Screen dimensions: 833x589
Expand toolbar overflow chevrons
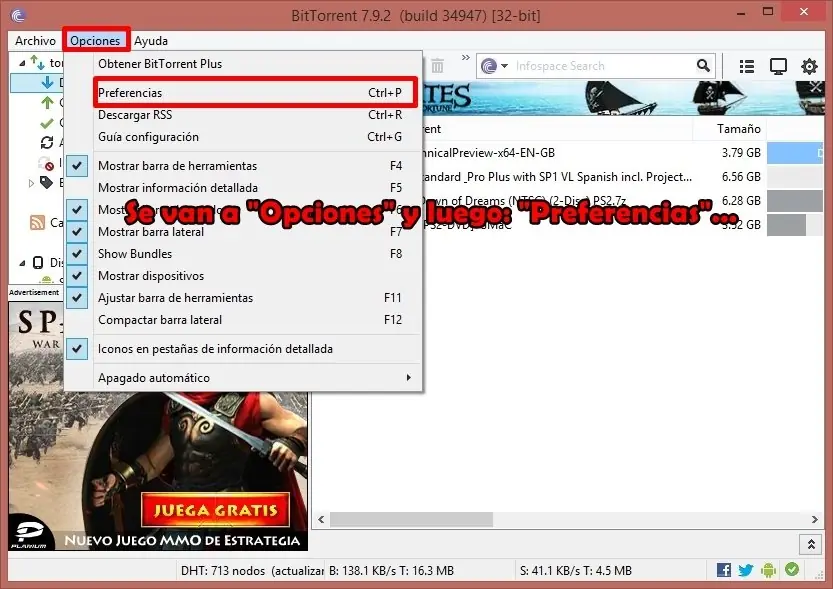(466, 57)
